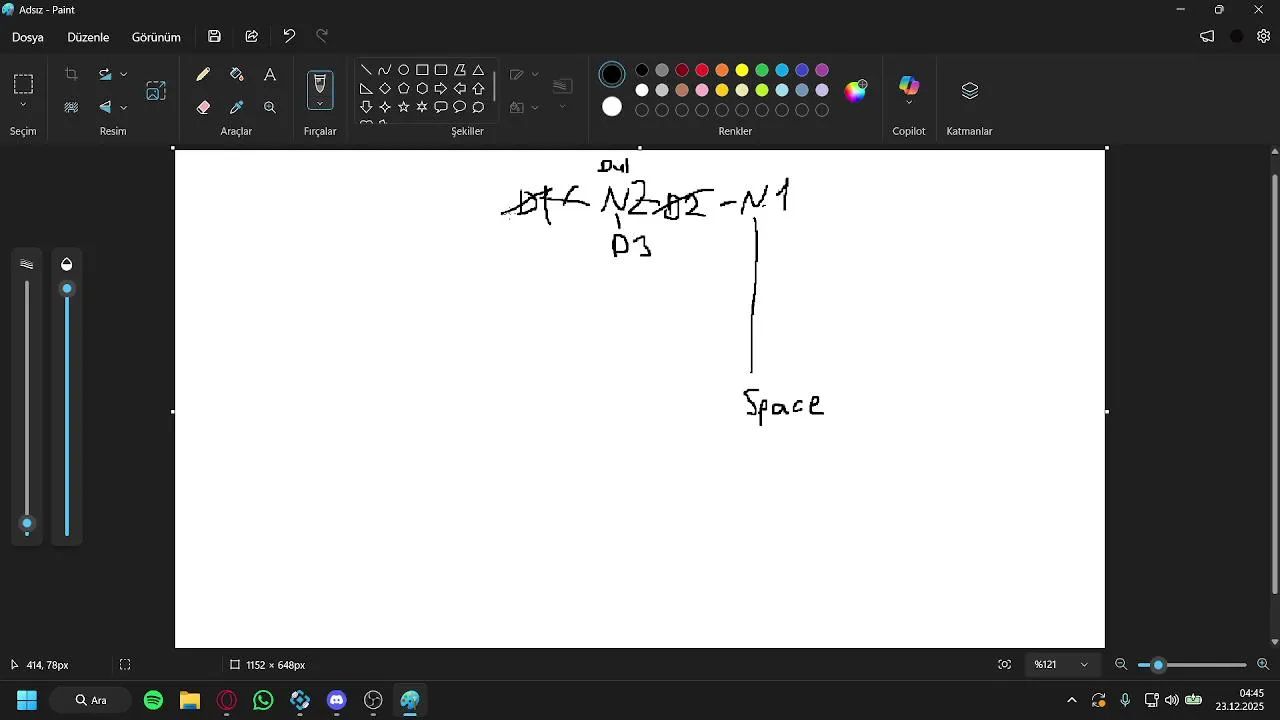Choose the Diamond shape
The height and width of the screenshot is (720, 1280).
click(384, 88)
